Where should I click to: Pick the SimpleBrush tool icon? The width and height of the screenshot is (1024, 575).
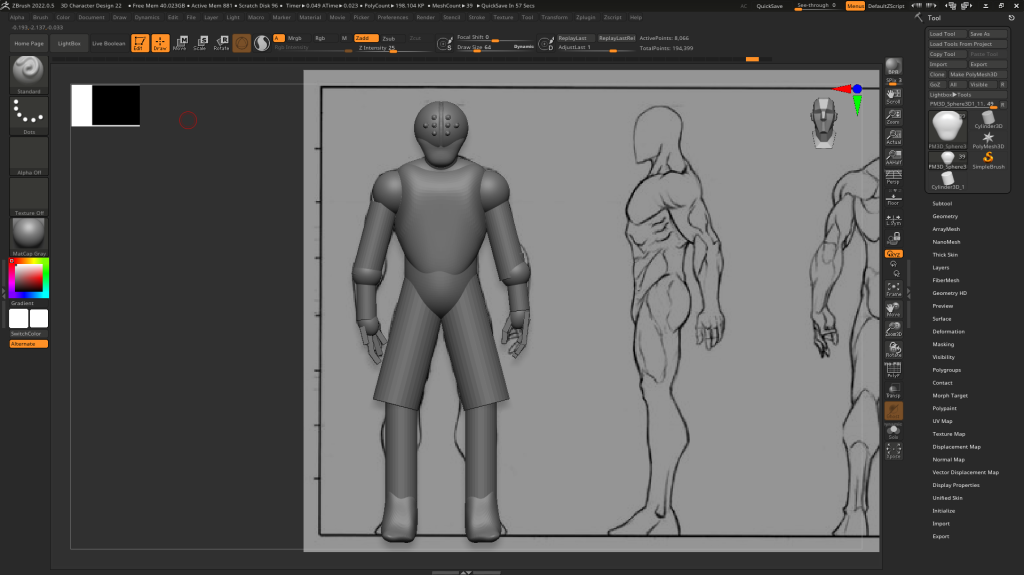988,159
